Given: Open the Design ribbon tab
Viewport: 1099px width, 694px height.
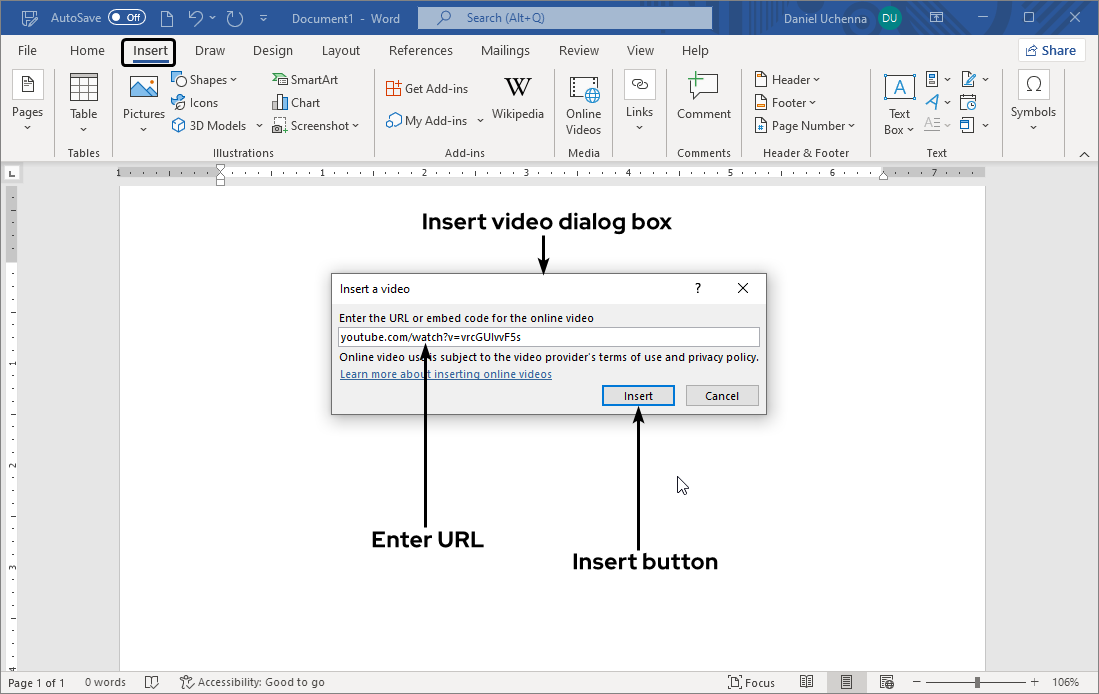Looking at the screenshot, I should (x=273, y=50).
